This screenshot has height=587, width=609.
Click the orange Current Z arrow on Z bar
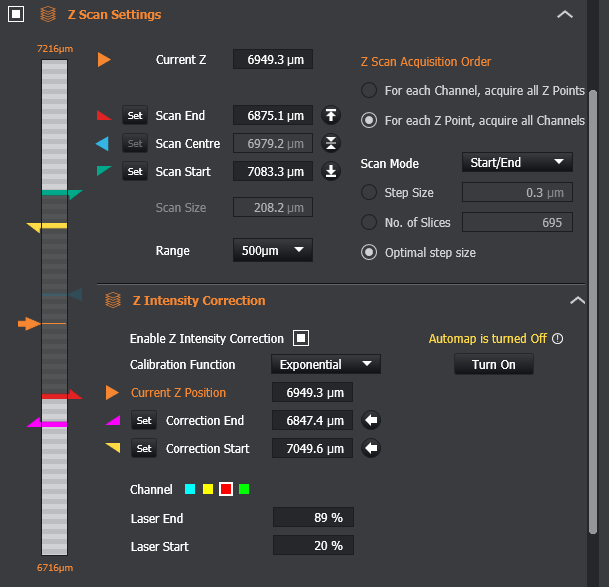click(29, 324)
